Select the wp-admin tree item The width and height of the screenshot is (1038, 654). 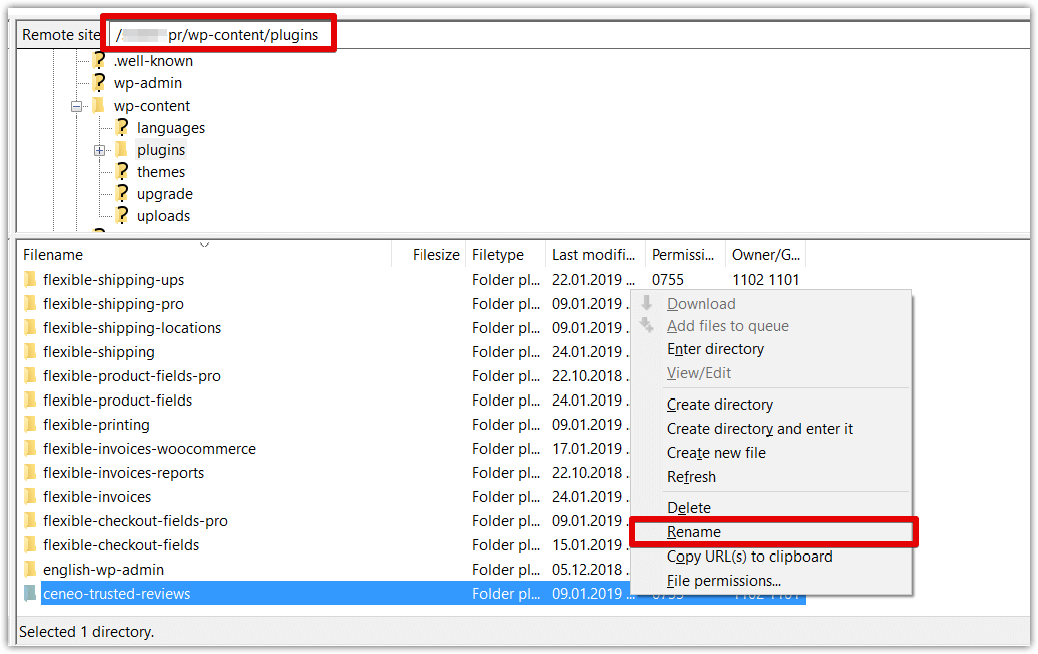[148, 83]
